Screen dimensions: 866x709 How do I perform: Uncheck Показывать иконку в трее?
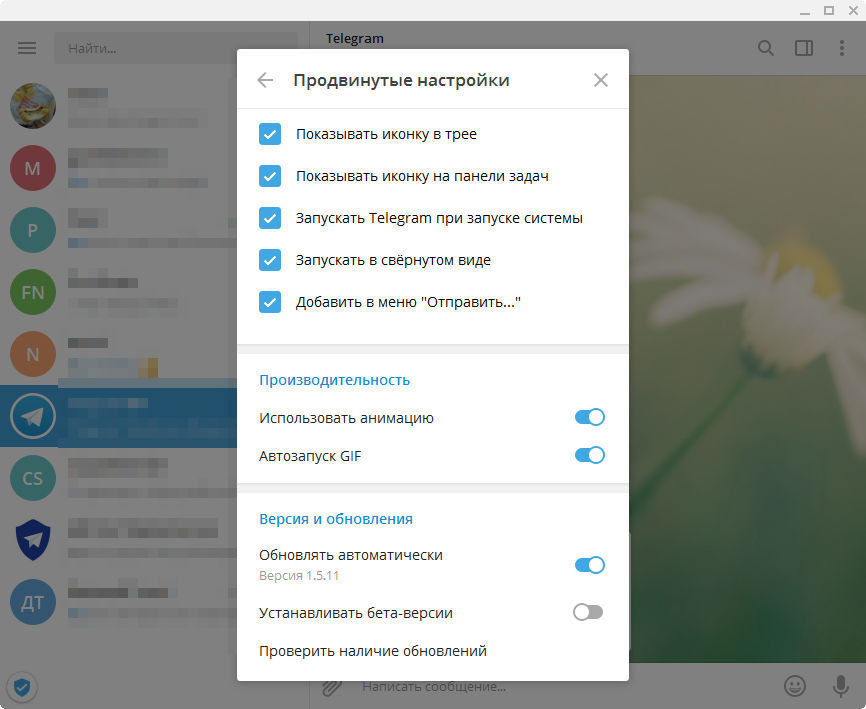coord(270,134)
